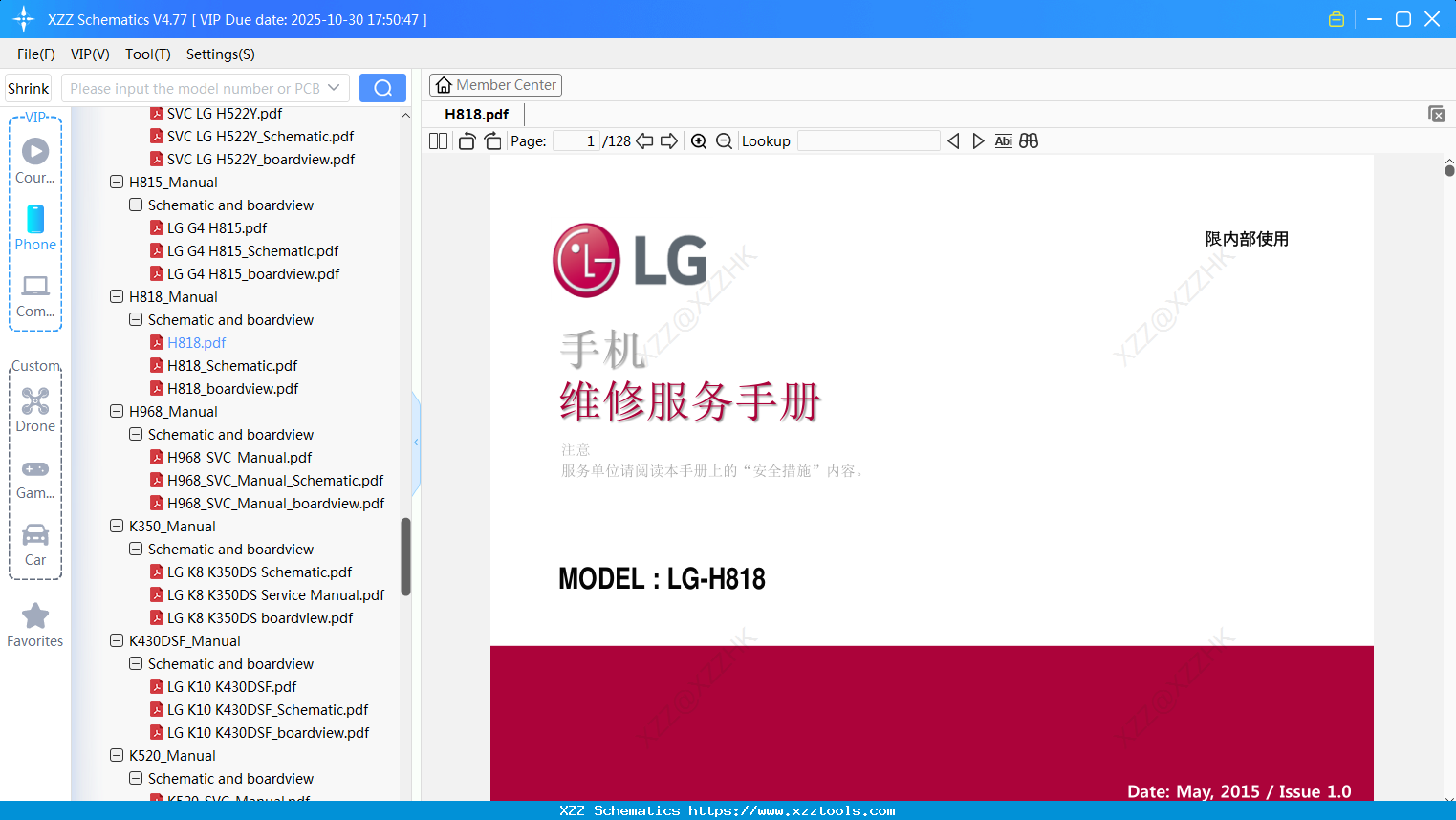Select the Car category icon
This screenshot has width=1456, height=820.
35,539
